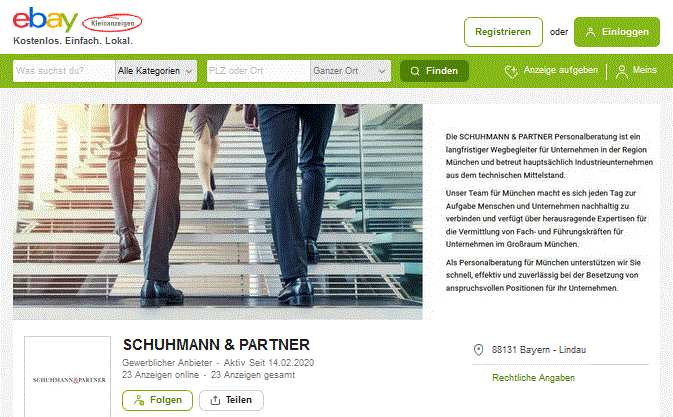This screenshot has width=673, height=417.
Task: Click the location pin icon beside 88131 Bayern
Action: click(478, 350)
